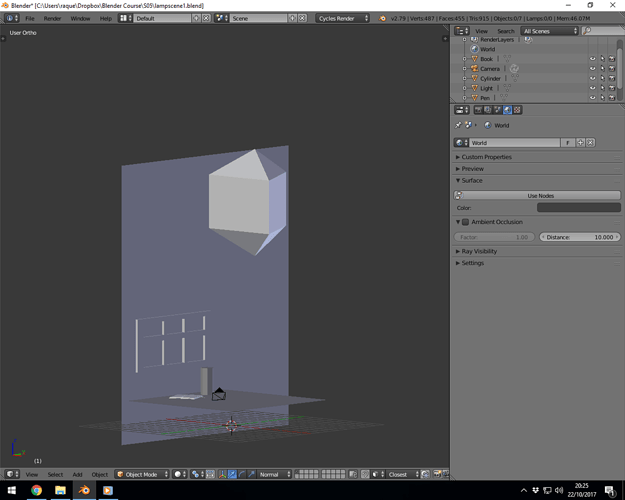Pin the properties context with pushpin icon
This screenshot has width=625, height=500.
click(x=458, y=125)
